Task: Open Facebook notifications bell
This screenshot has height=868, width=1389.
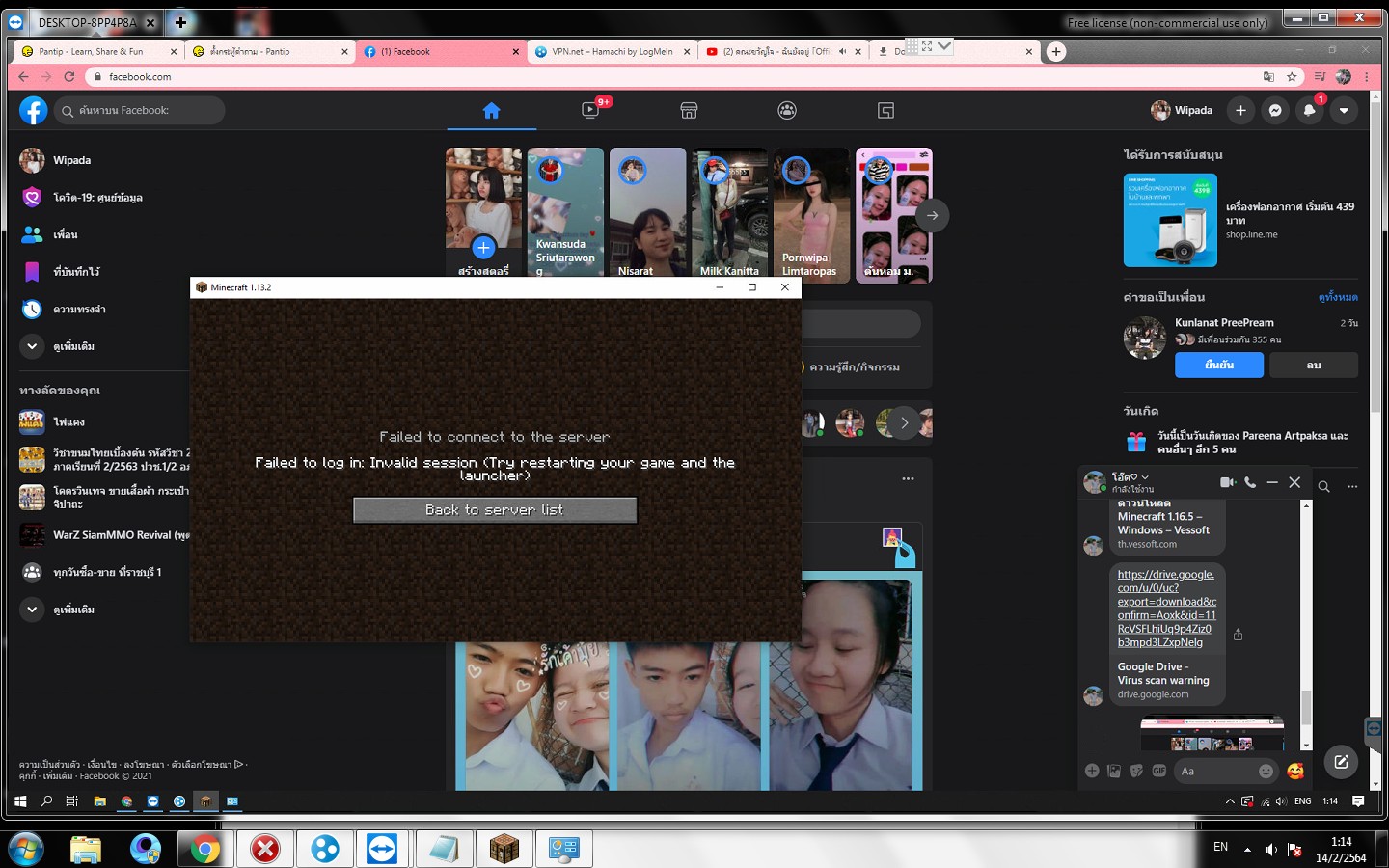Action: click(x=1309, y=111)
